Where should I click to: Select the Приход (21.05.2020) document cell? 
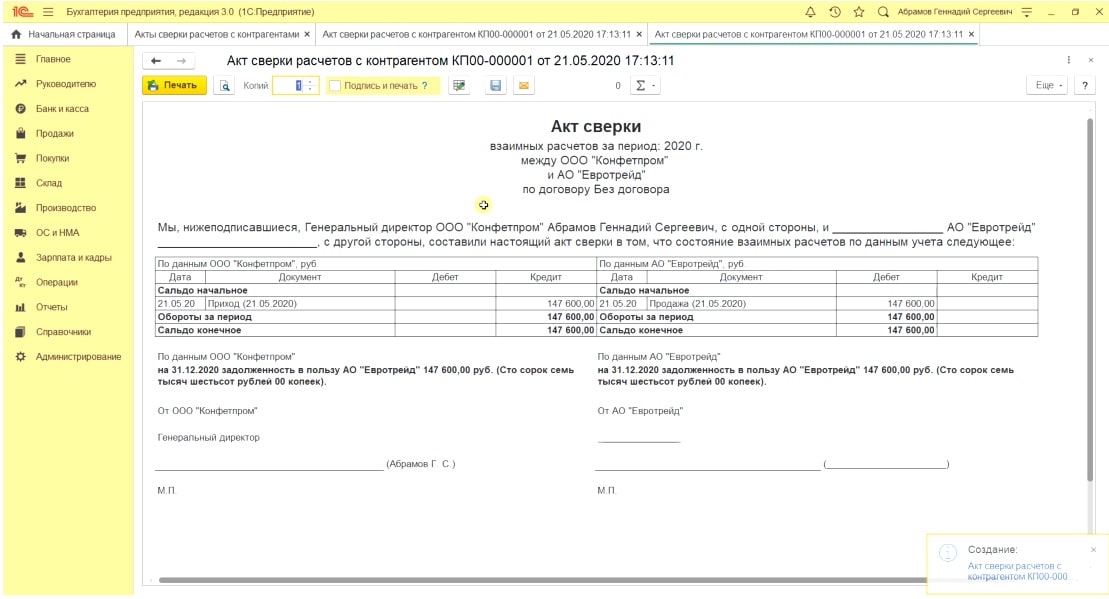(x=301, y=303)
